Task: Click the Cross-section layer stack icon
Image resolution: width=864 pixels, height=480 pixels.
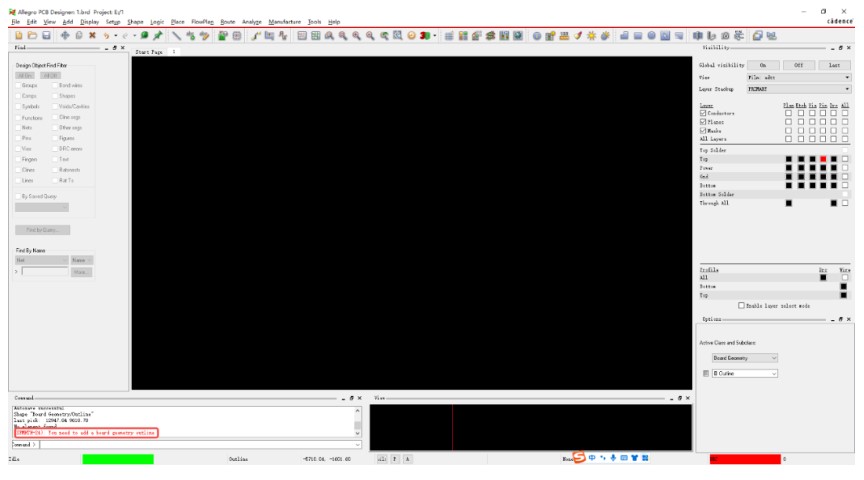Action: pos(490,36)
